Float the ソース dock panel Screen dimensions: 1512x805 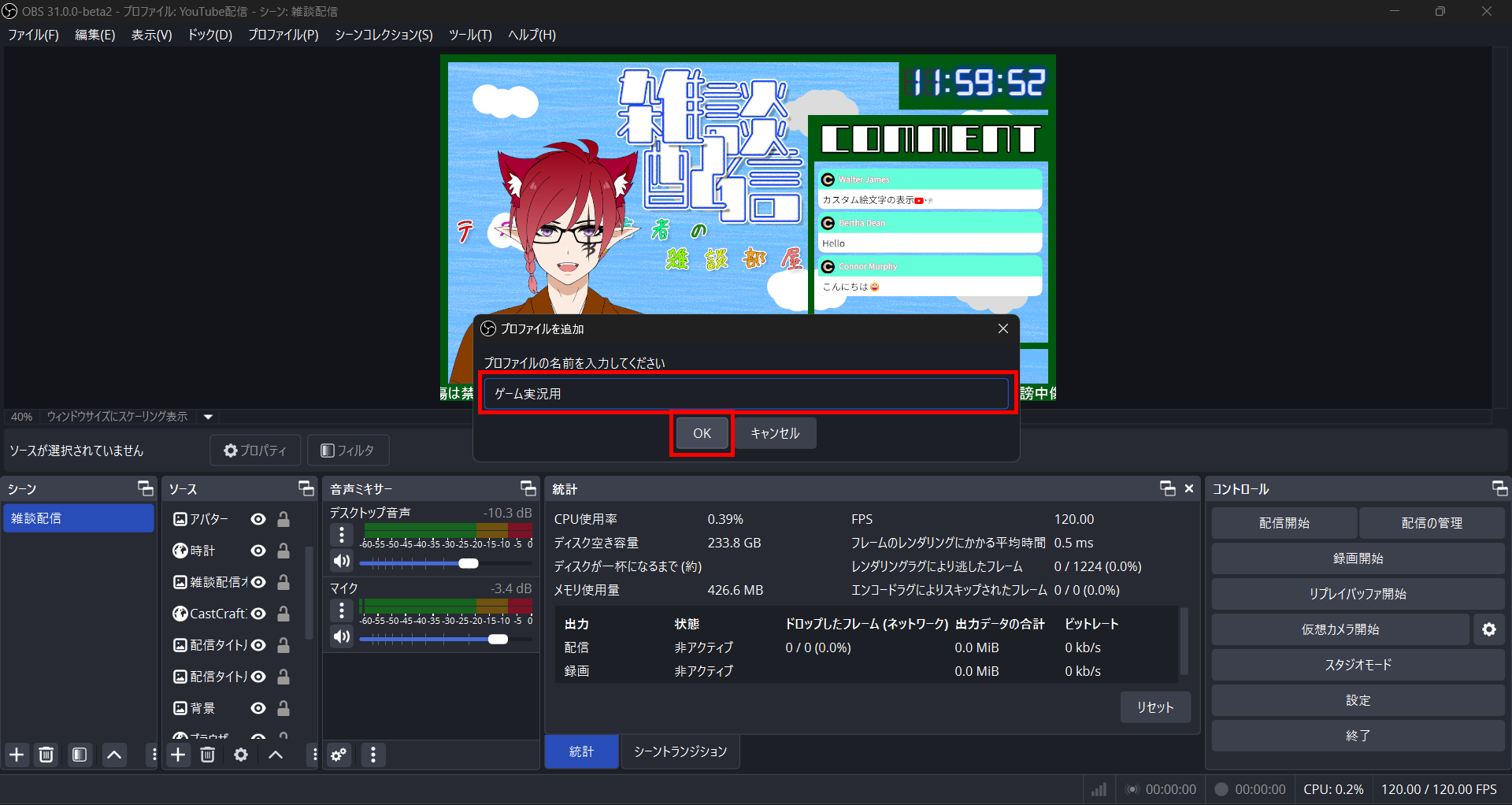coord(306,488)
